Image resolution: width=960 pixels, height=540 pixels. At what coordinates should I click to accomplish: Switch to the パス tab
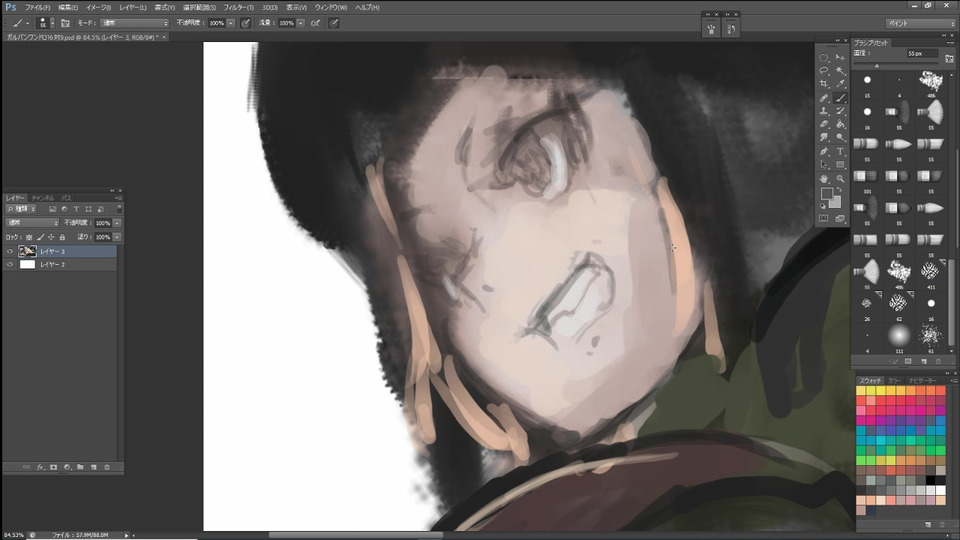coord(66,198)
